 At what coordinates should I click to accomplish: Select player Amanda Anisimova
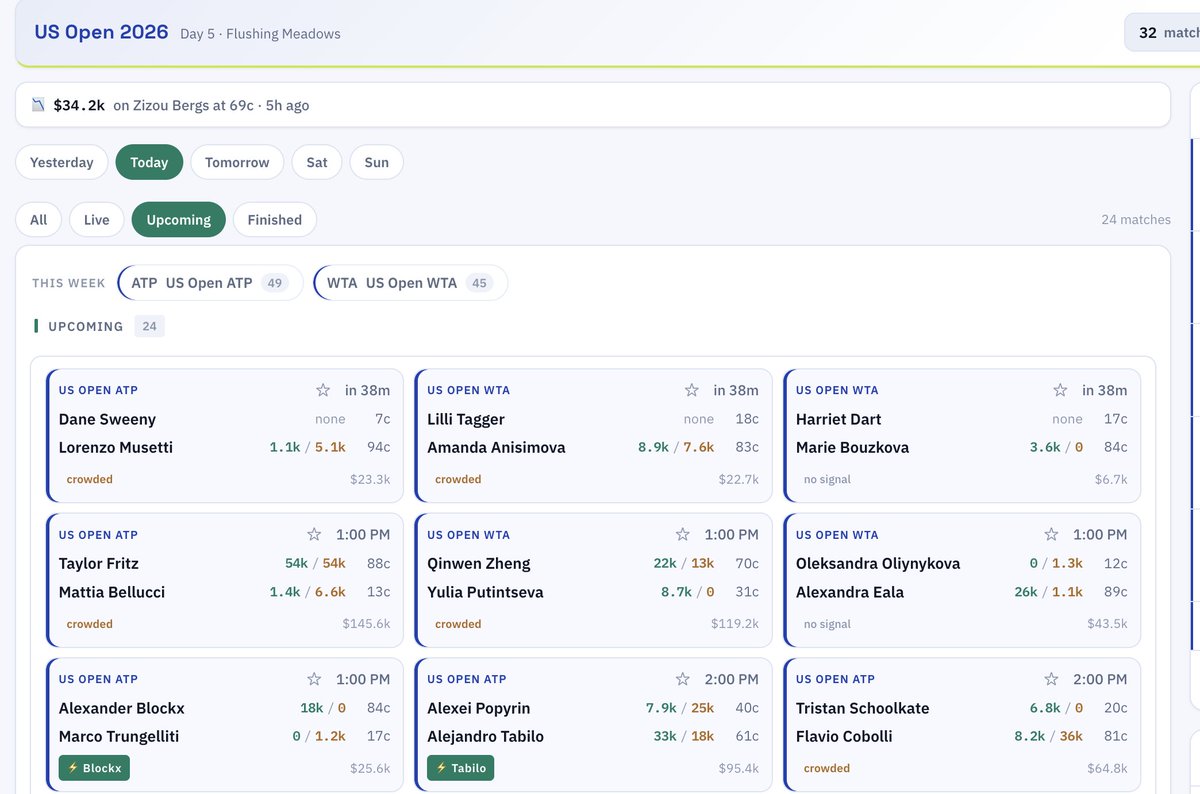(496, 447)
